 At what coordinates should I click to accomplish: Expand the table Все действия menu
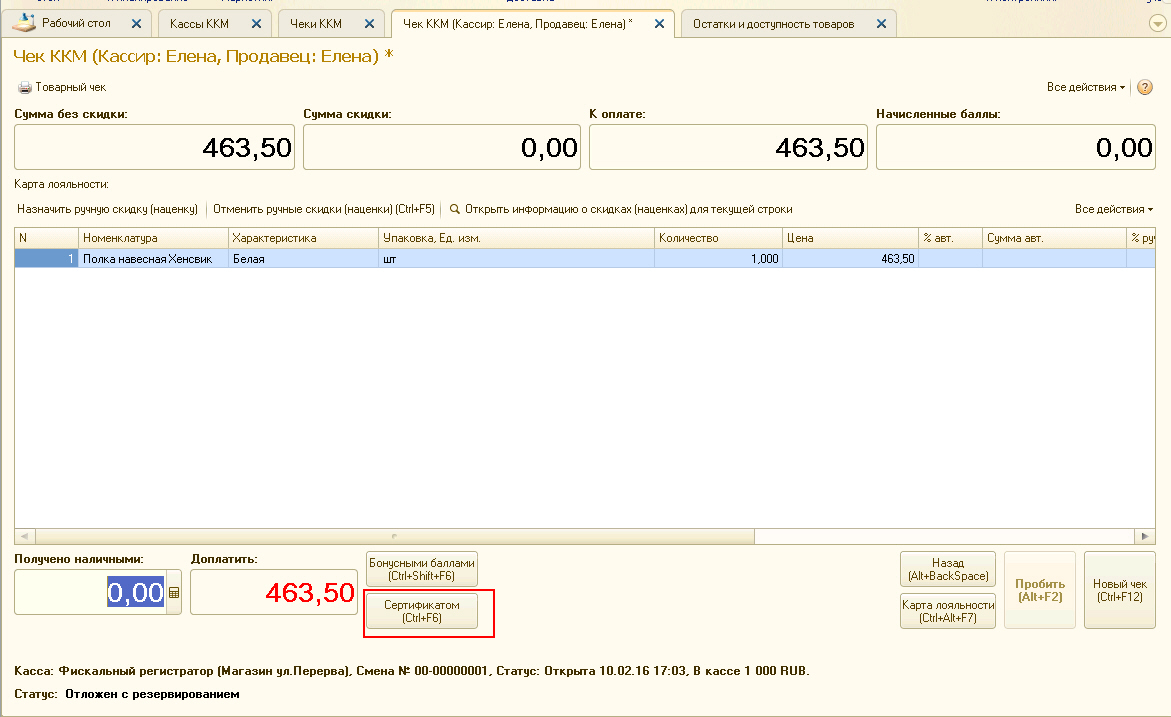point(1113,209)
